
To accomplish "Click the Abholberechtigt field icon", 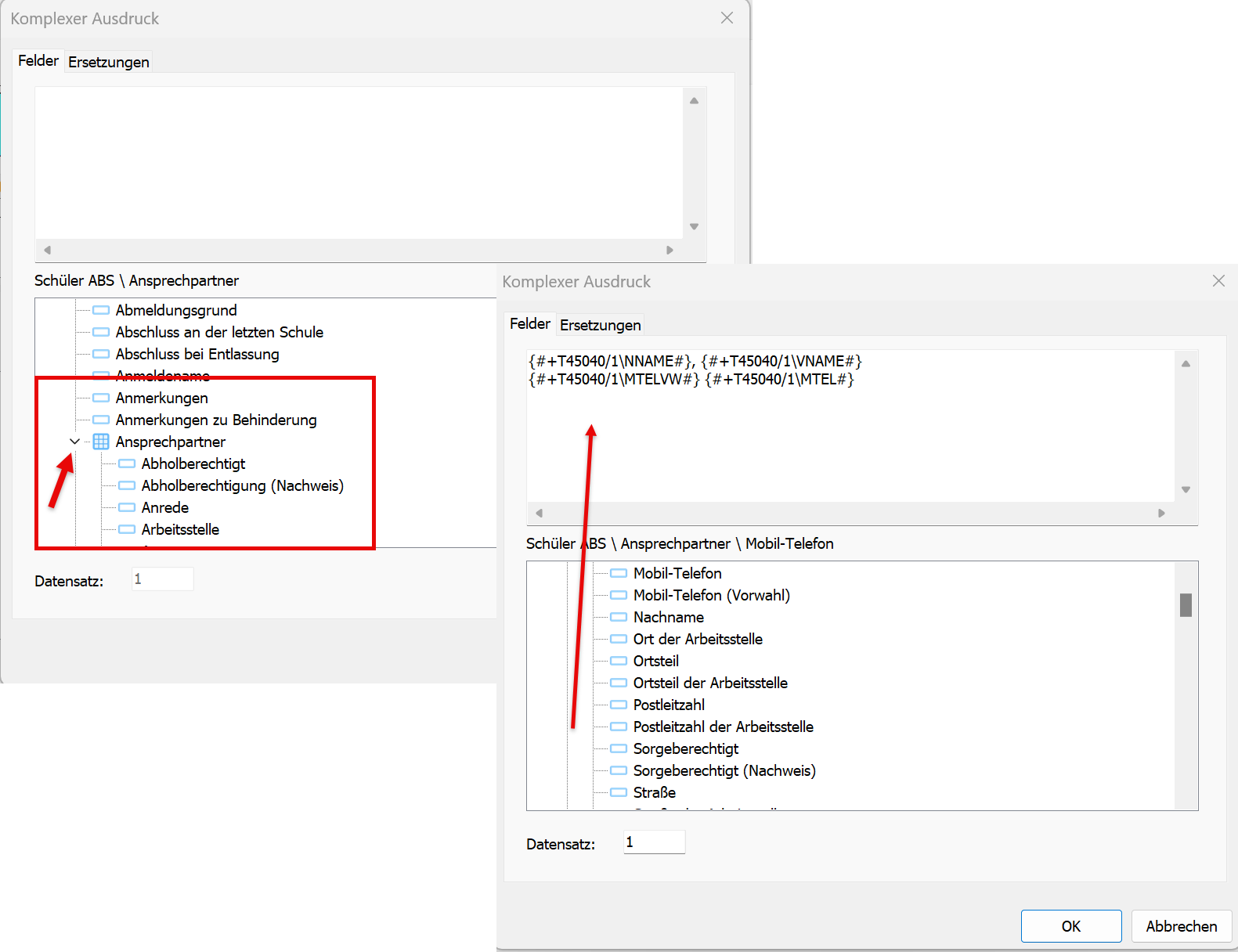I will click(x=127, y=463).
